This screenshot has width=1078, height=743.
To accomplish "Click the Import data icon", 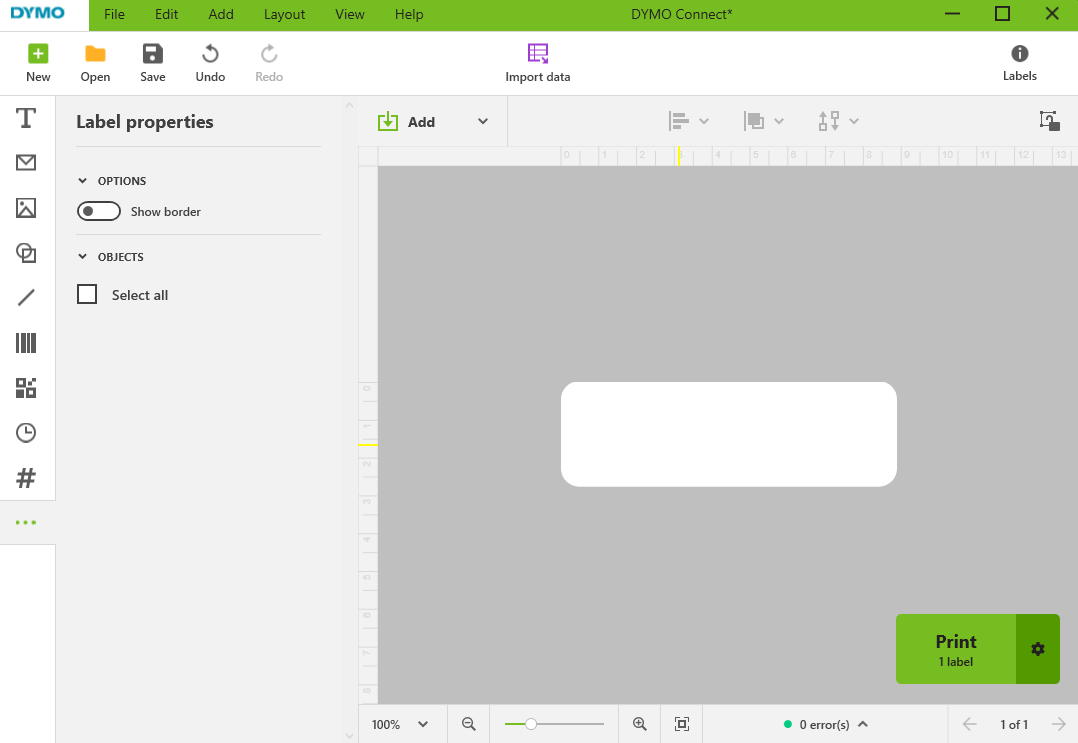I will pos(538,54).
